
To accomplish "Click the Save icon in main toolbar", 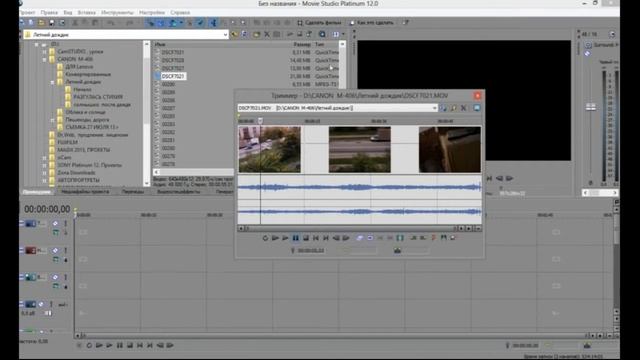I will tap(52, 23).
